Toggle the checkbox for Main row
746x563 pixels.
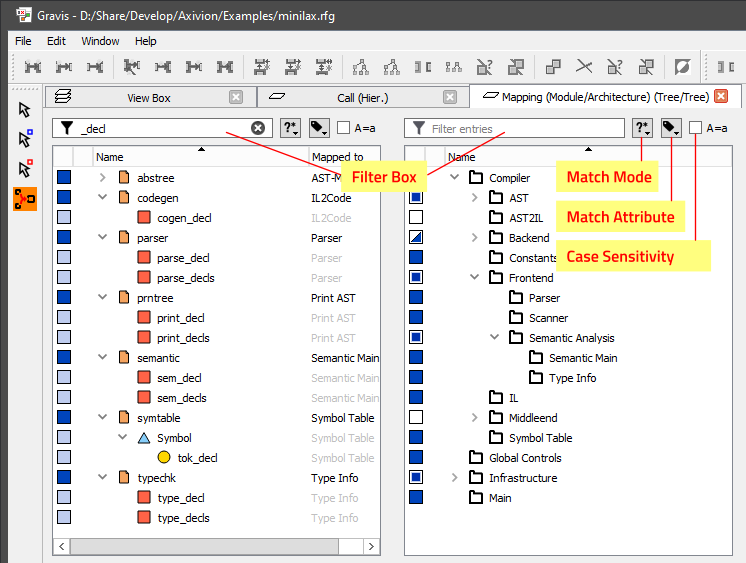416,497
